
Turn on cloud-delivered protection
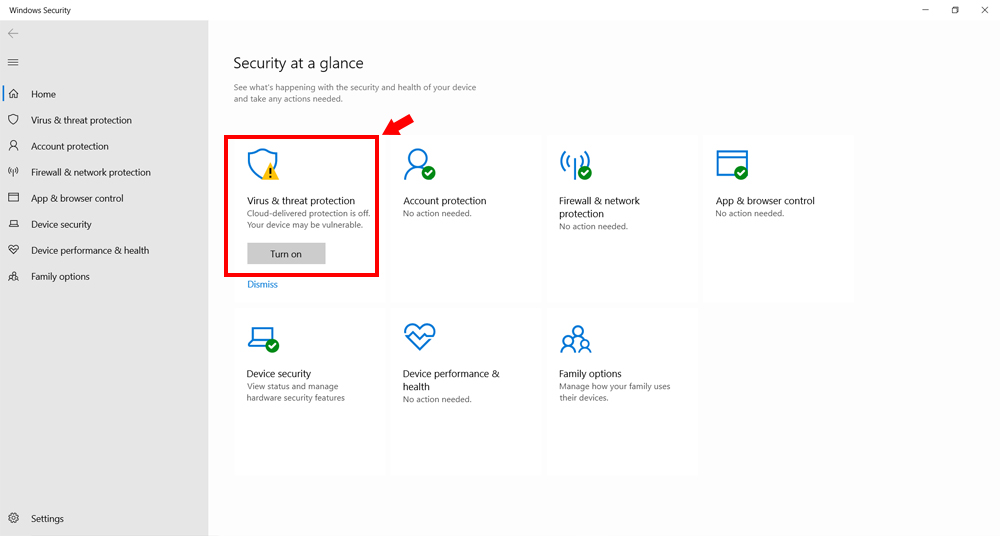point(286,253)
